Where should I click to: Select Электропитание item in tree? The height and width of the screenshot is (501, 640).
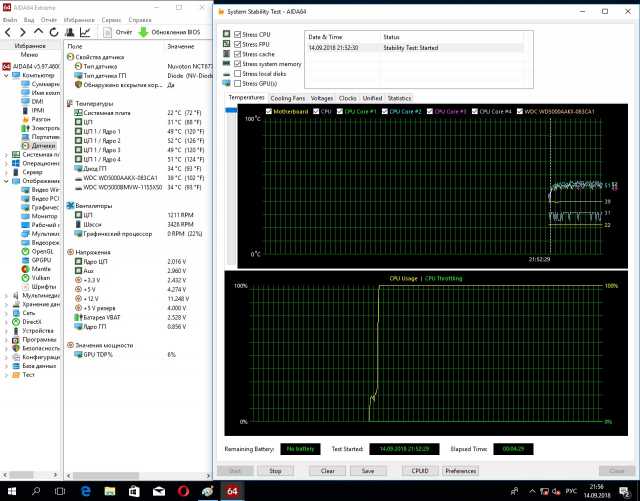pos(40,128)
